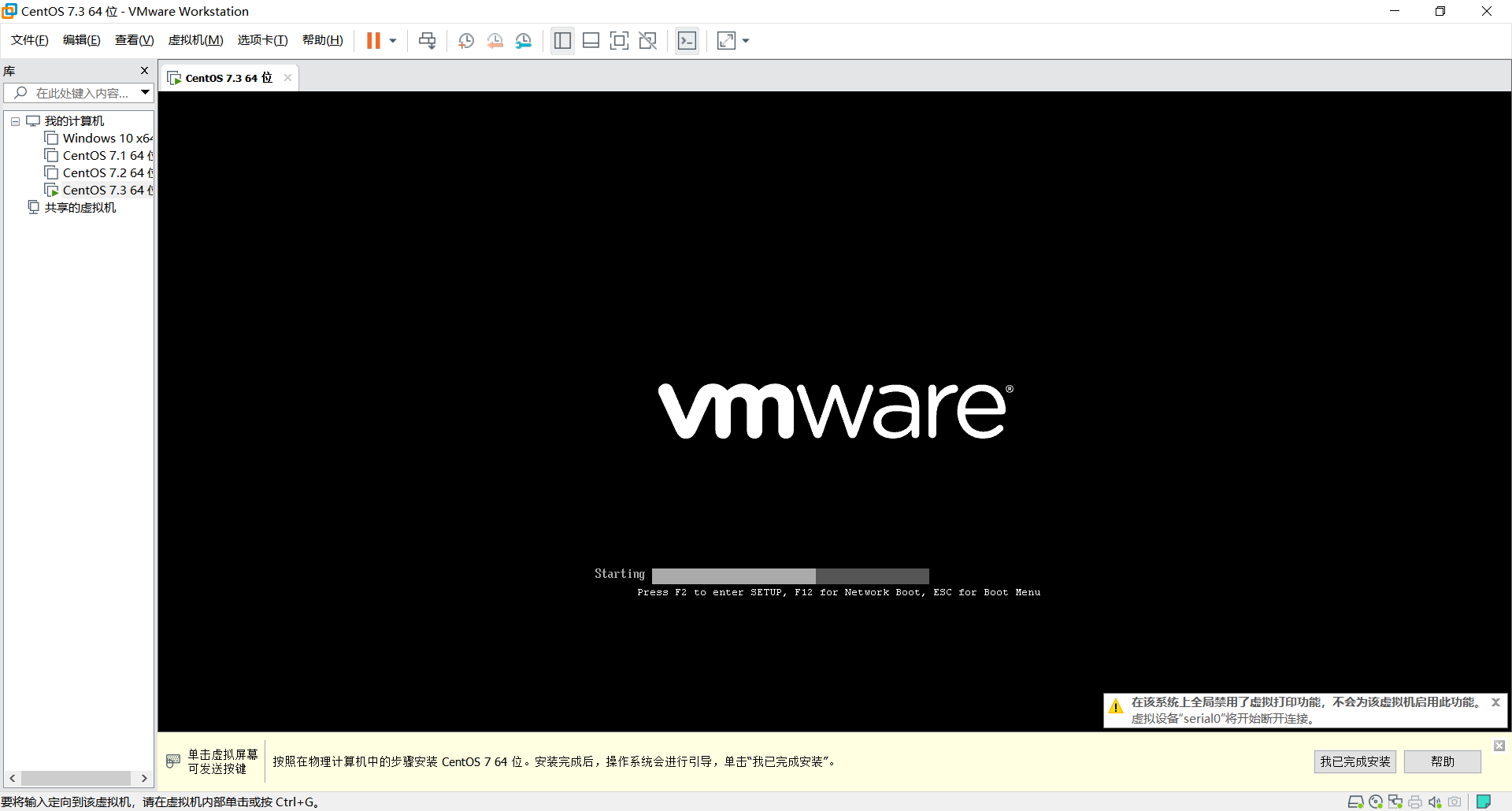Click the 我已完成安装 button
Screen dimensions: 1512x811
[1355, 761]
